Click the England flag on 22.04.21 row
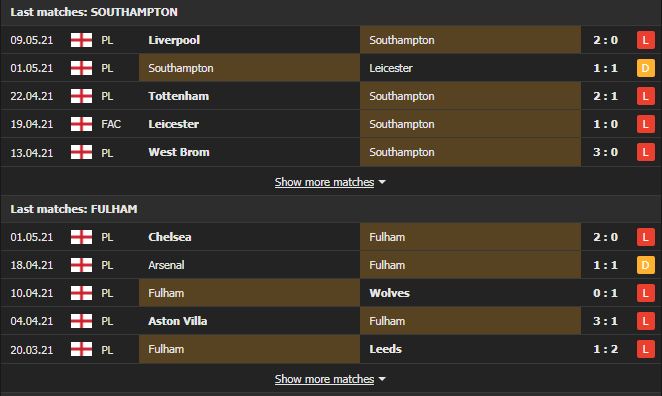 click(x=81, y=96)
